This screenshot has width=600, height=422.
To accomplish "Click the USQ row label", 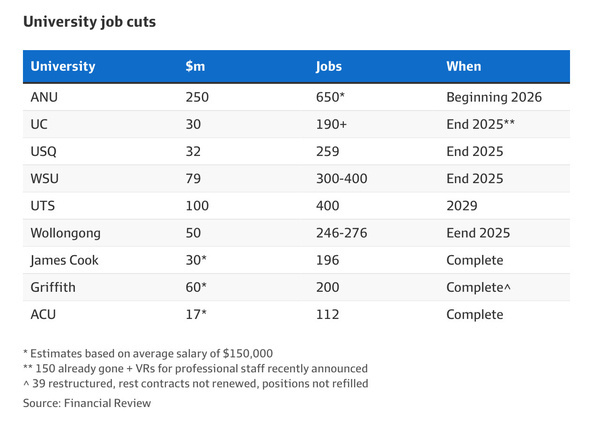I will 46,152.
